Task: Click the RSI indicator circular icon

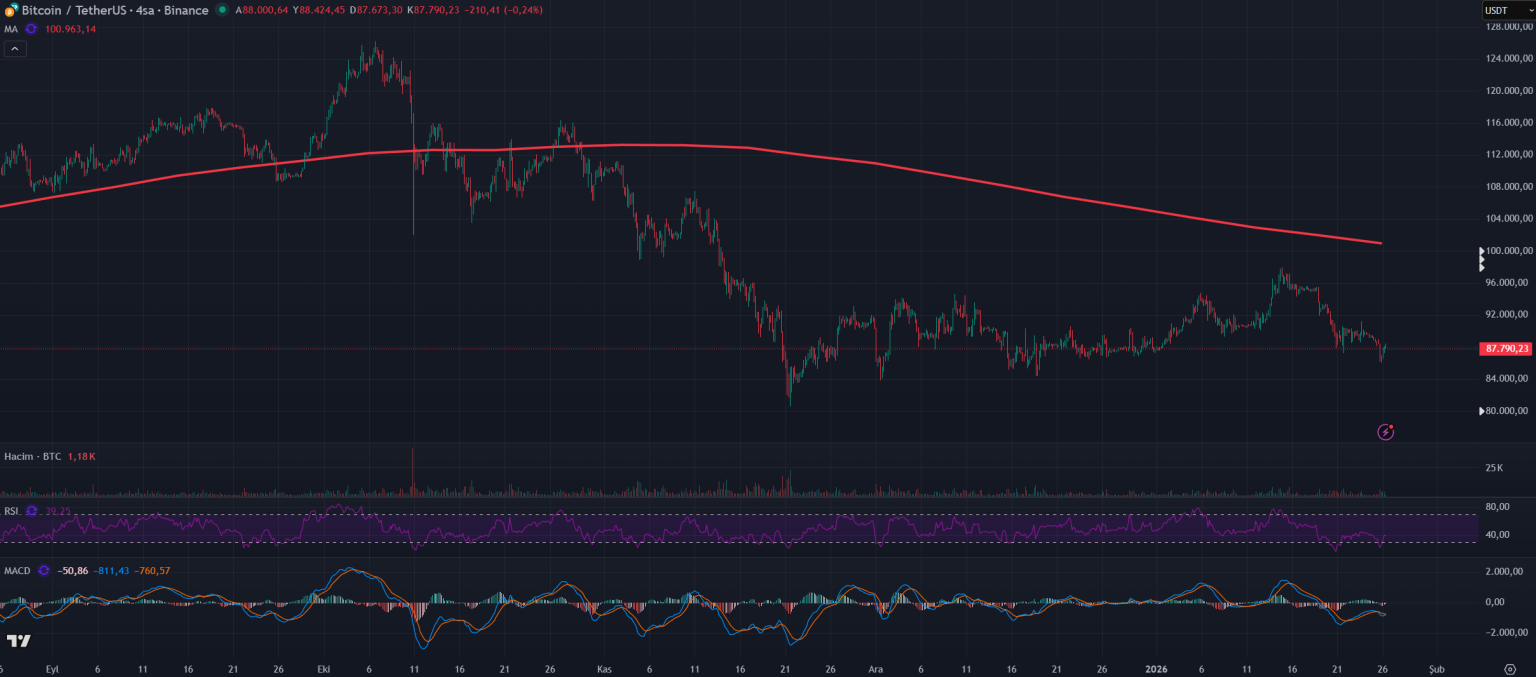Action: click(x=32, y=511)
